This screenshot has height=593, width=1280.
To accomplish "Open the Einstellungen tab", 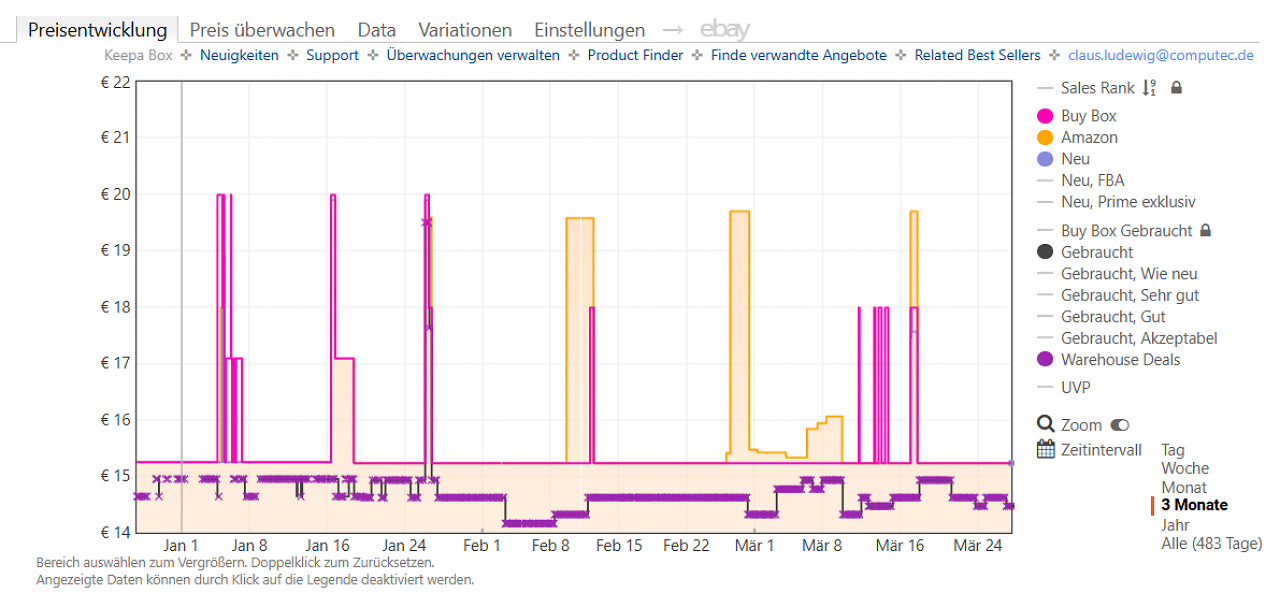I will coord(589,30).
